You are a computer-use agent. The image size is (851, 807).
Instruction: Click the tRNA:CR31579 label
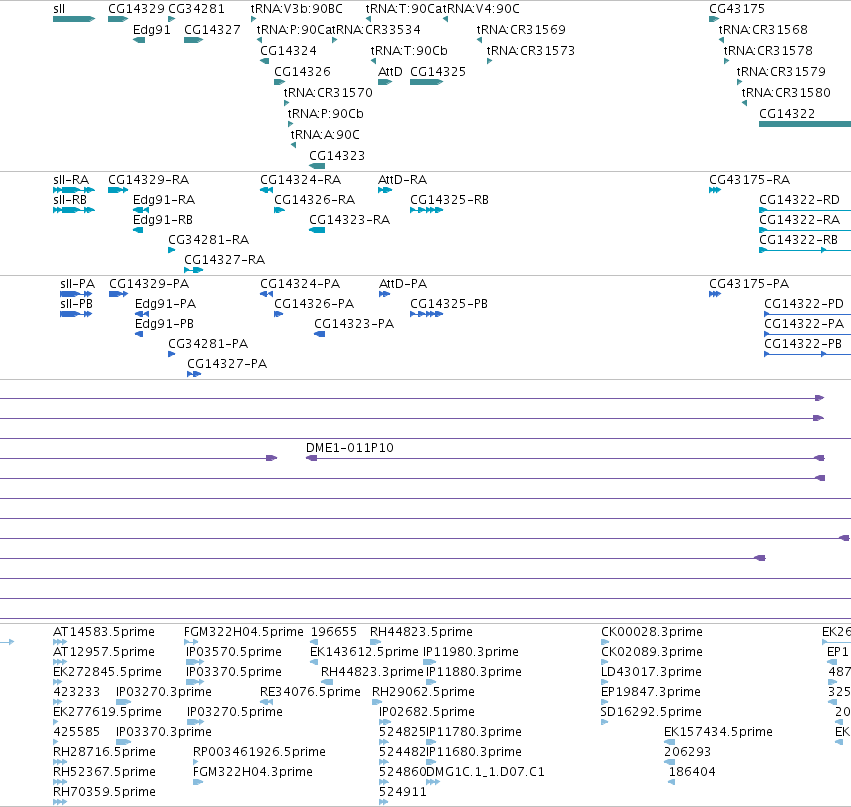click(x=781, y=72)
